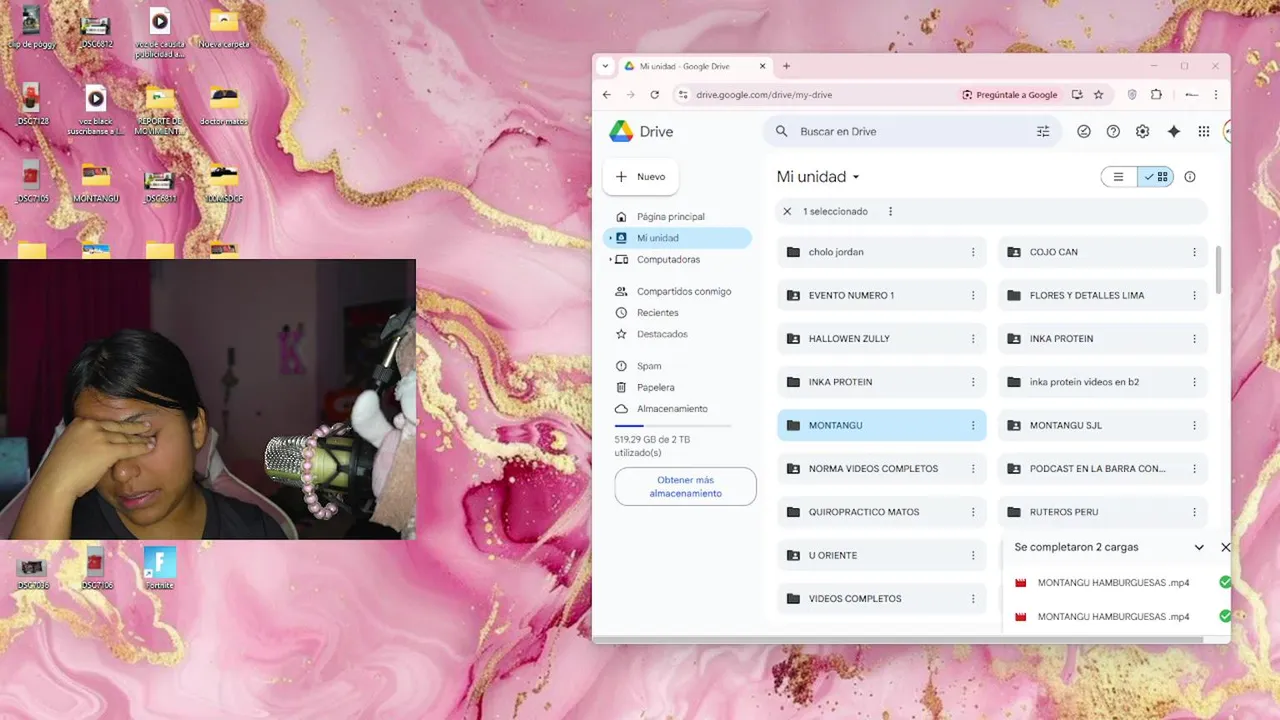The height and width of the screenshot is (720, 1280).
Task: Open more options for COJO CAN folder
Action: coord(1194,252)
